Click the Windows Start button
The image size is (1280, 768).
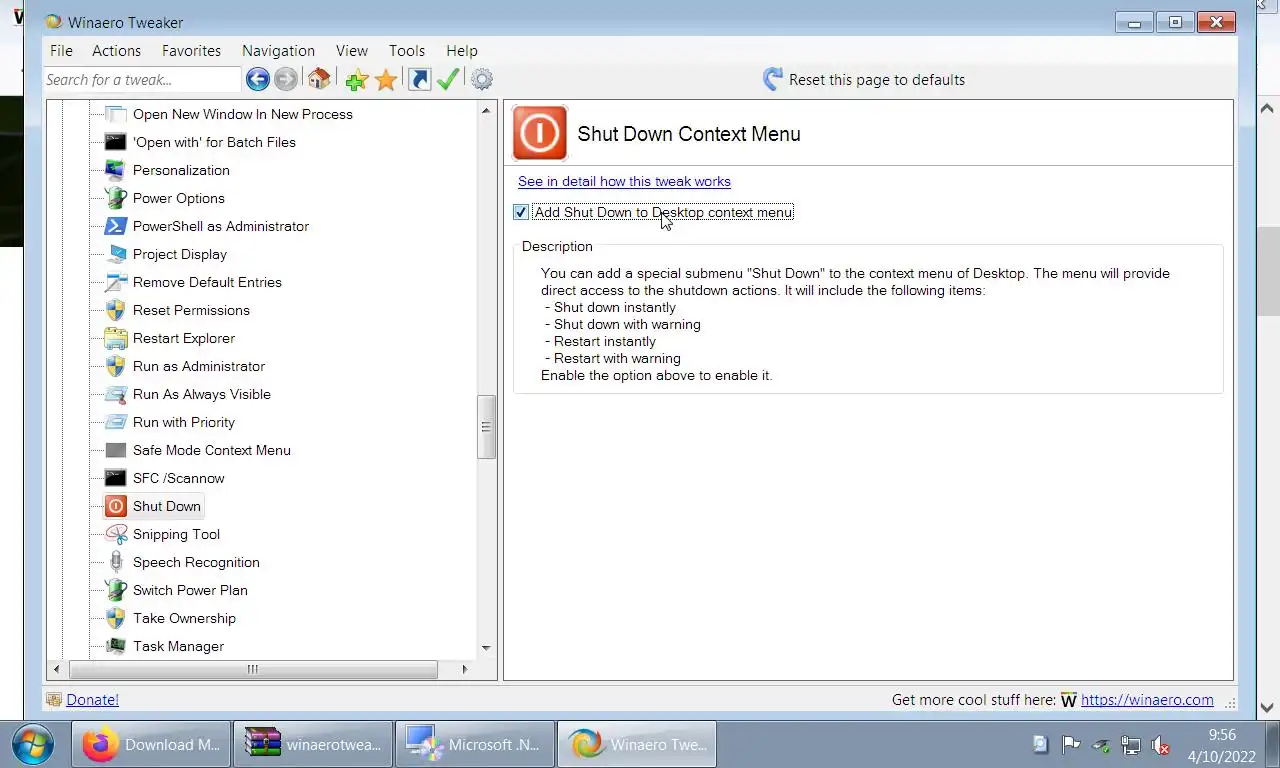[x=33, y=744]
